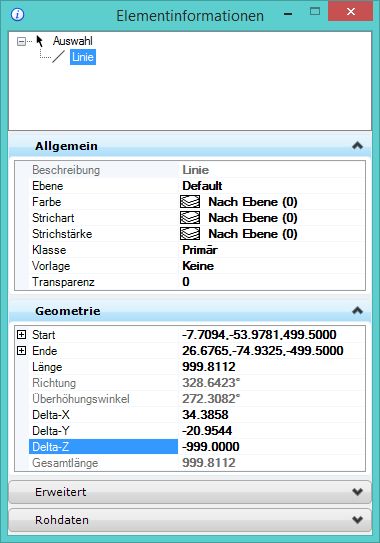This screenshot has width=380, height=543.
Task: Click the Strichstärke property label
Action: [62, 234]
